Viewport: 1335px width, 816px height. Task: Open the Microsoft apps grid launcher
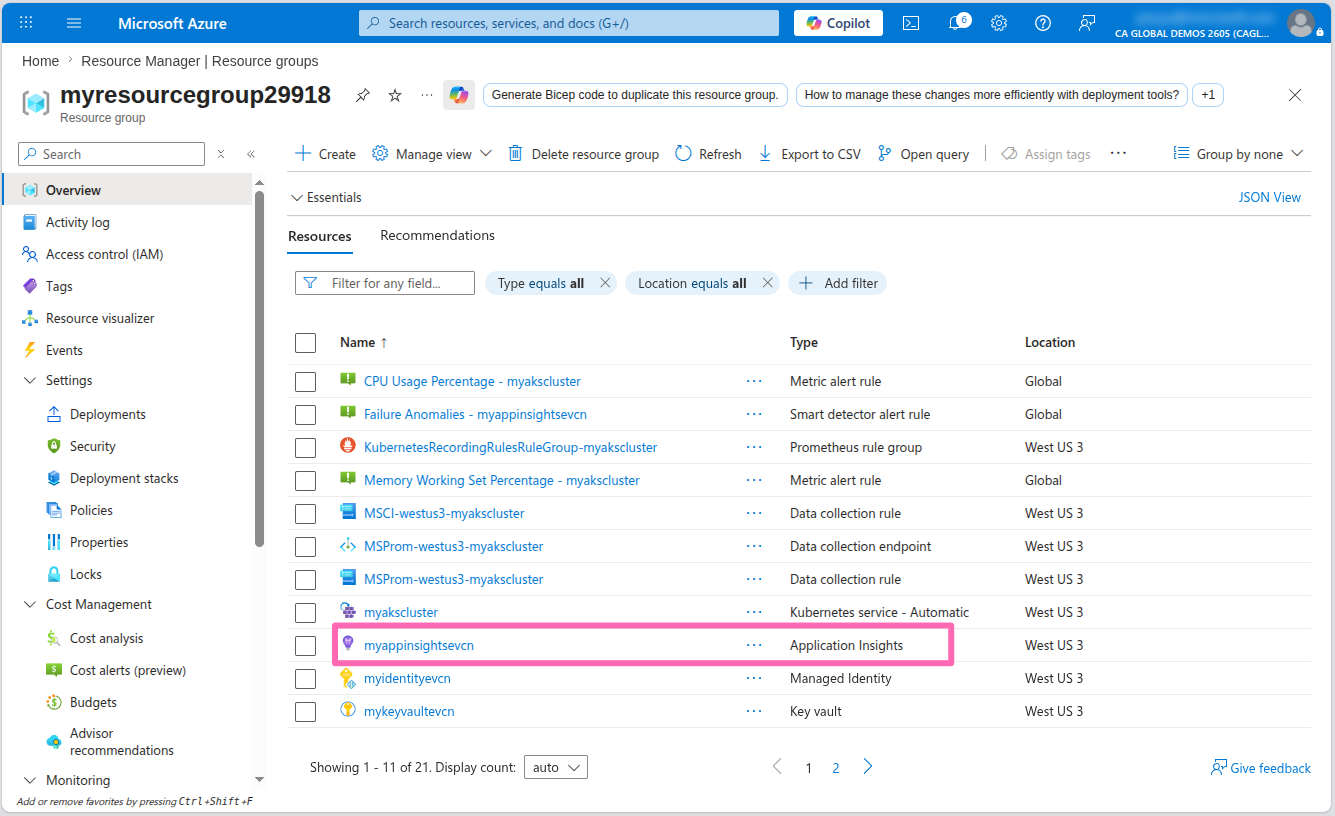pyautogui.click(x=26, y=23)
